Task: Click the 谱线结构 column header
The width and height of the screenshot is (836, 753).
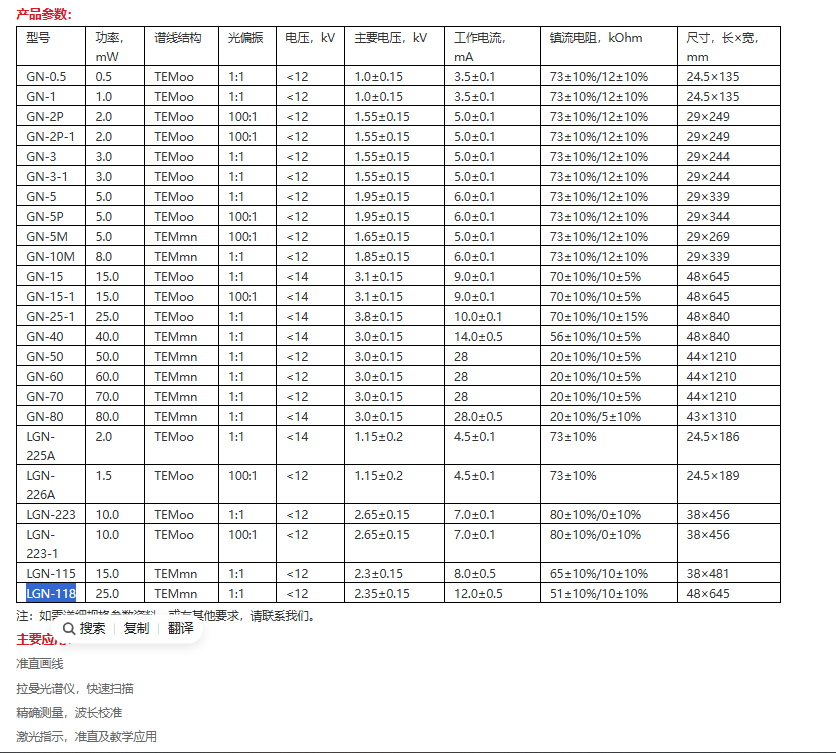Action: click(177, 38)
